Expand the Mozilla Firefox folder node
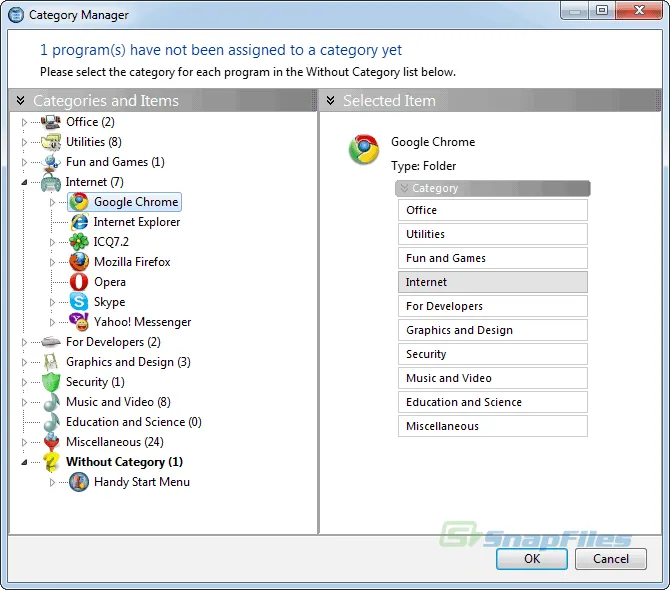The width and height of the screenshot is (670, 590). pyautogui.click(x=52, y=262)
